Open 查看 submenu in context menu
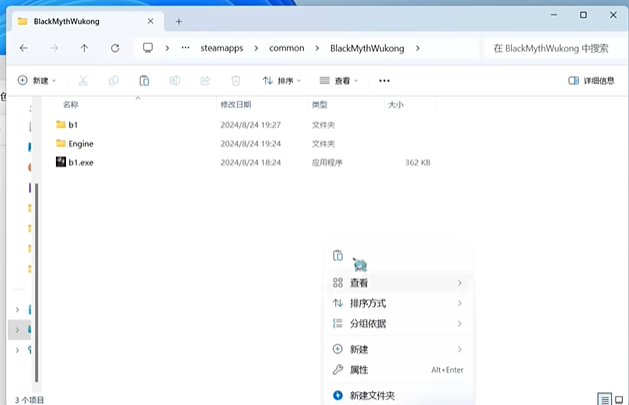This screenshot has width=629, height=405. coord(398,283)
